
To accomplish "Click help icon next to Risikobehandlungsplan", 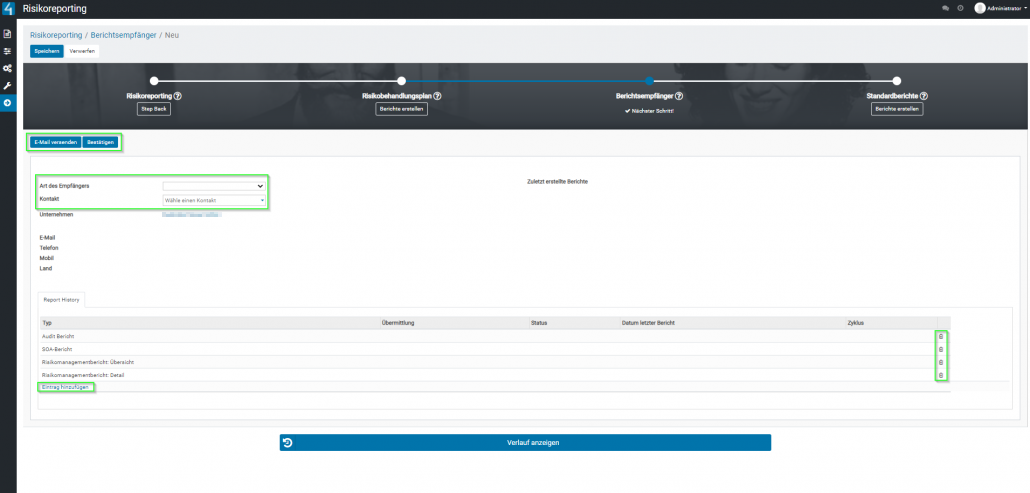I will [x=438, y=96].
